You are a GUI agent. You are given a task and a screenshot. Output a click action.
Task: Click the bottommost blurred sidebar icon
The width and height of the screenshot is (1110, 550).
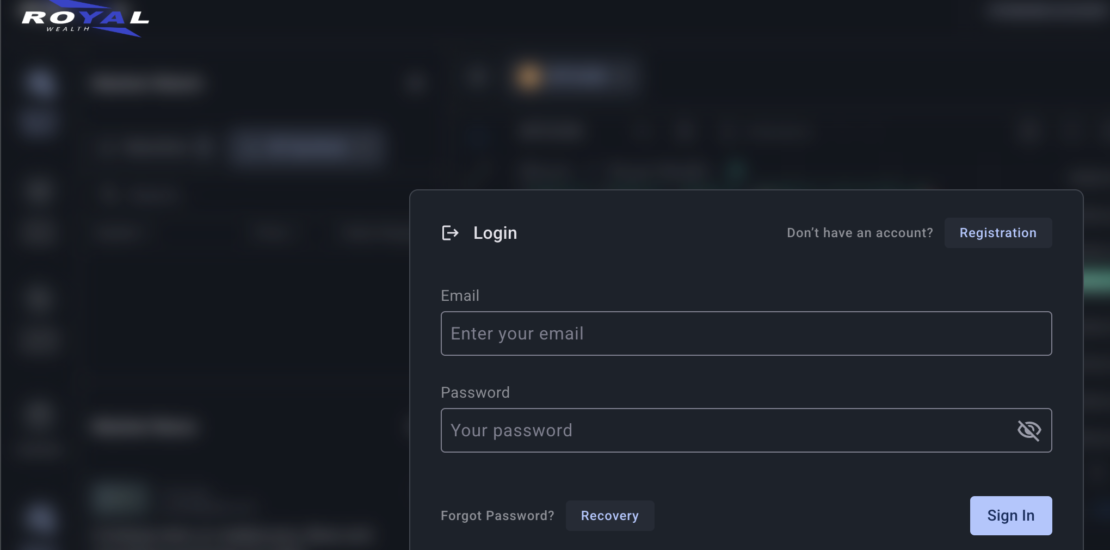40,517
